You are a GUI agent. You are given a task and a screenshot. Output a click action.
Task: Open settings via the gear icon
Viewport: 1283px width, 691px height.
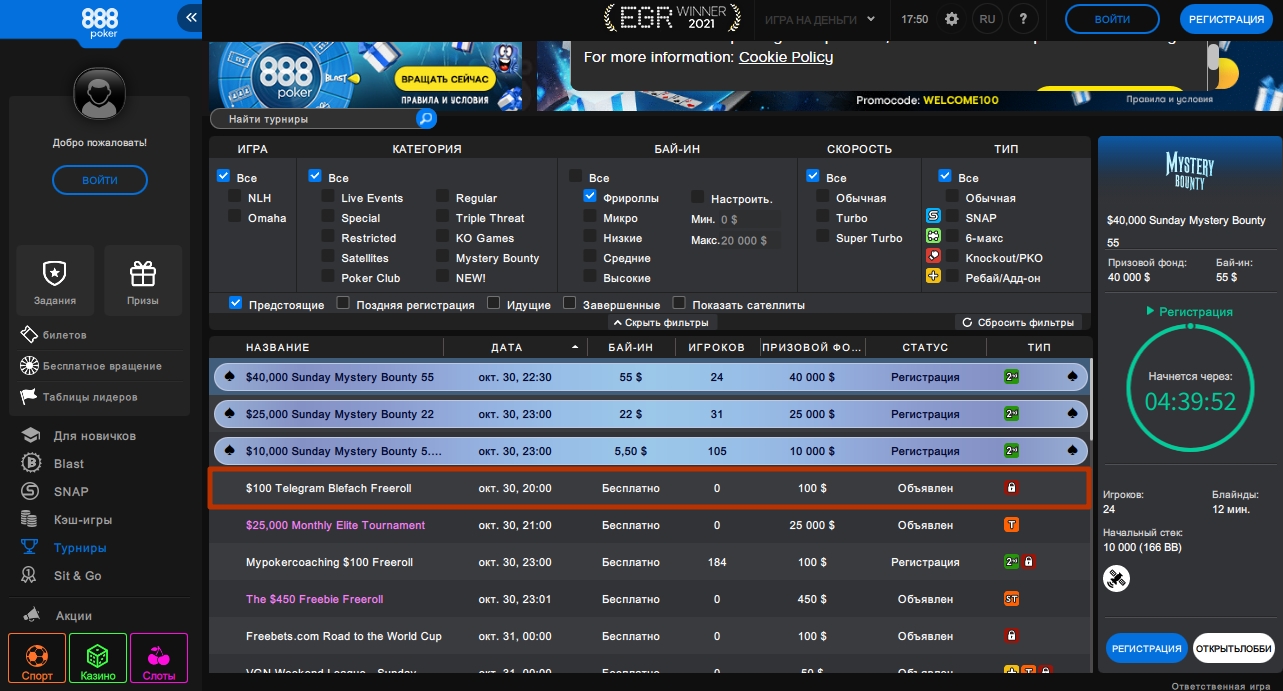click(x=951, y=19)
